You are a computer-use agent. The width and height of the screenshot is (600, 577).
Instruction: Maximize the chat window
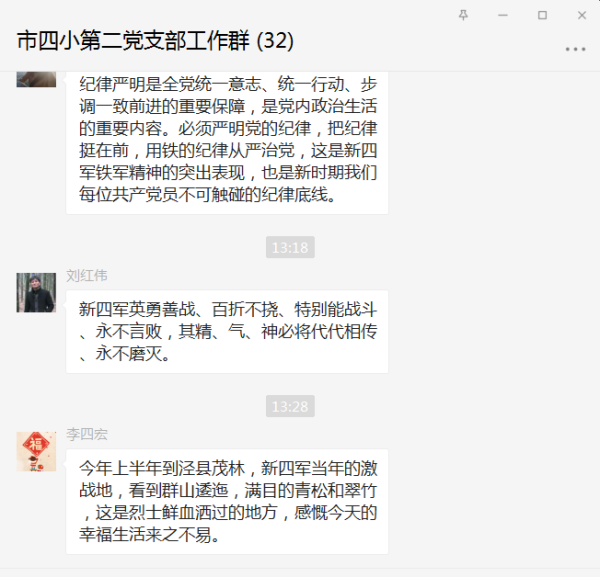tap(542, 15)
